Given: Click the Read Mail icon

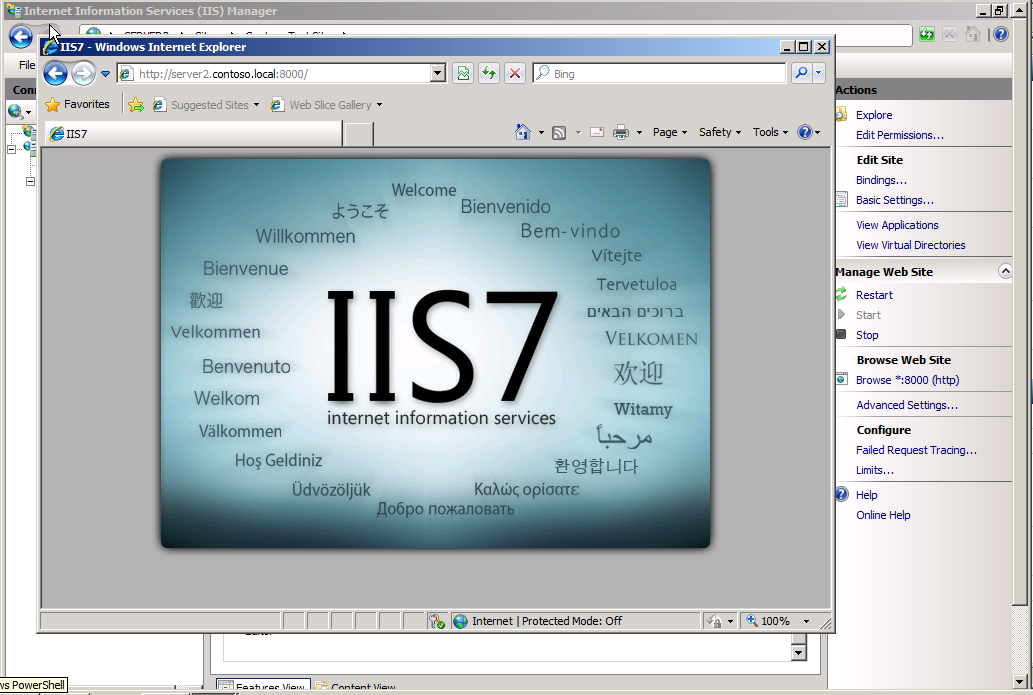Looking at the screenshot, I should 597,132.
